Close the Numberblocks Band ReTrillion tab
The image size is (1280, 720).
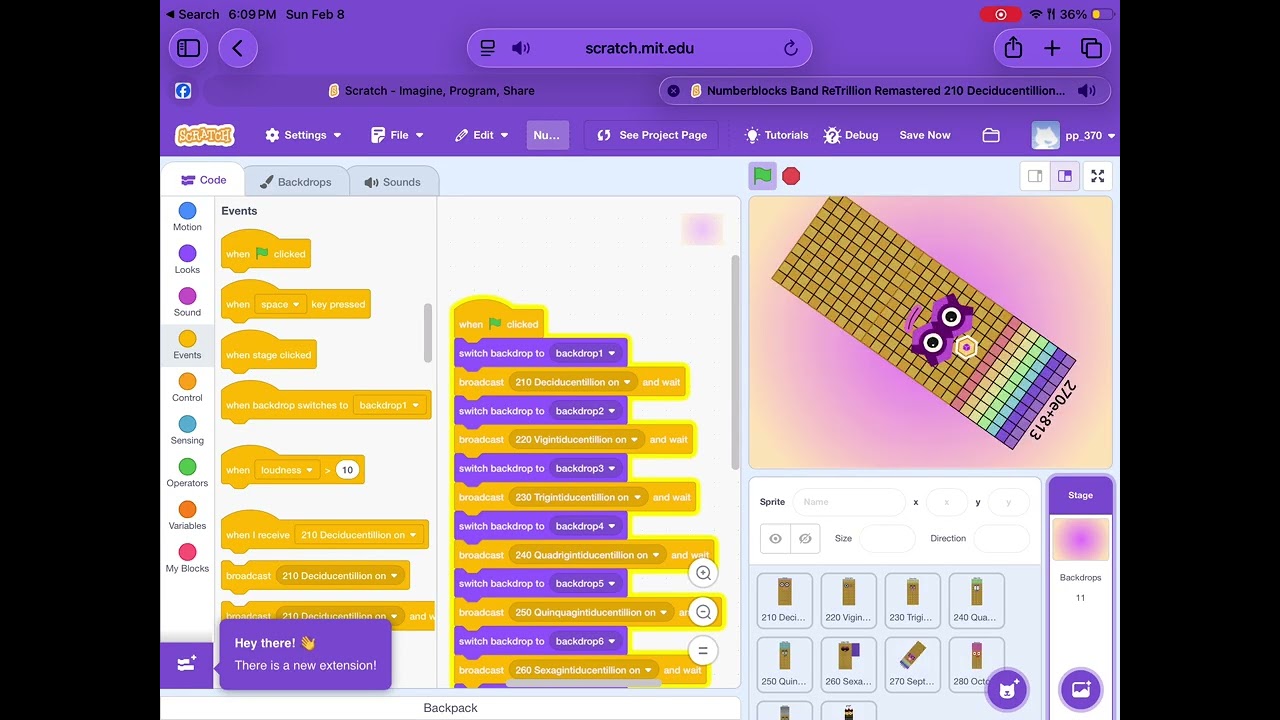673,91
